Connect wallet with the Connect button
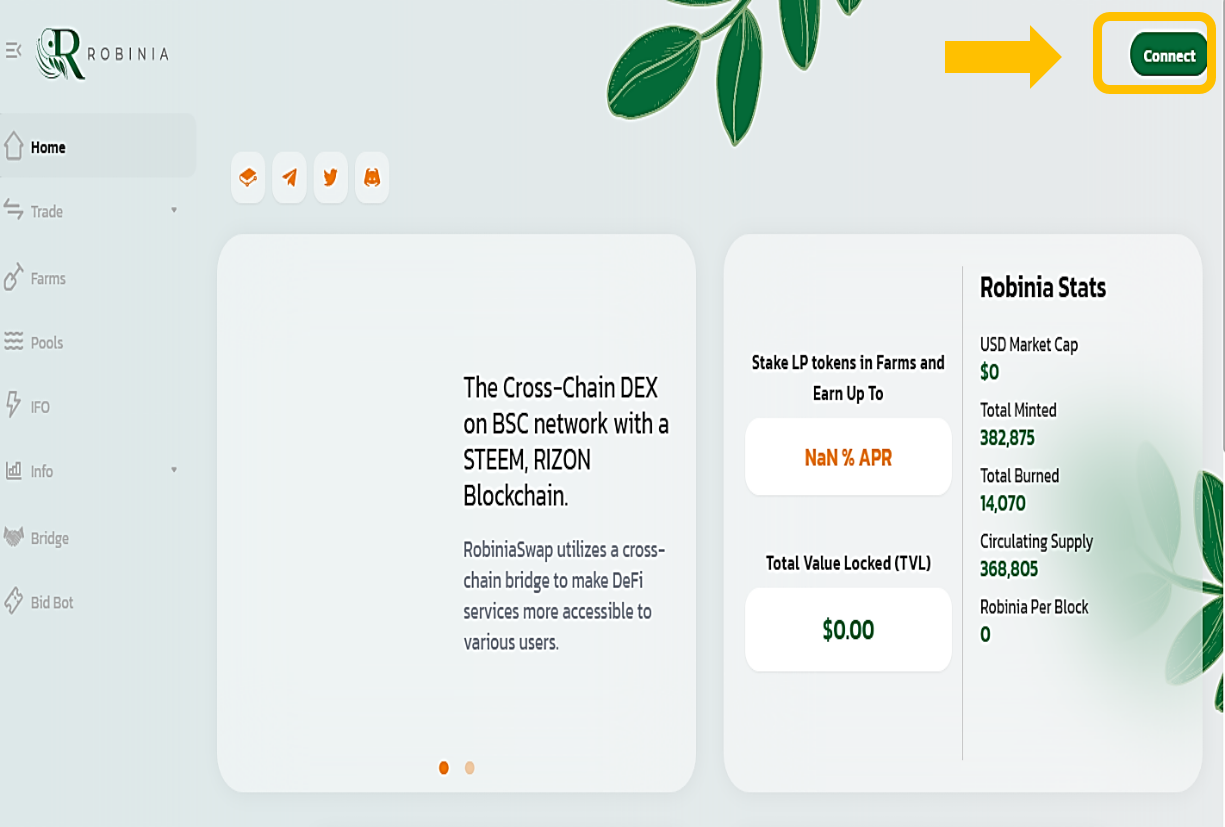Screen dimensions: 1225x827 click(1168, 55)
